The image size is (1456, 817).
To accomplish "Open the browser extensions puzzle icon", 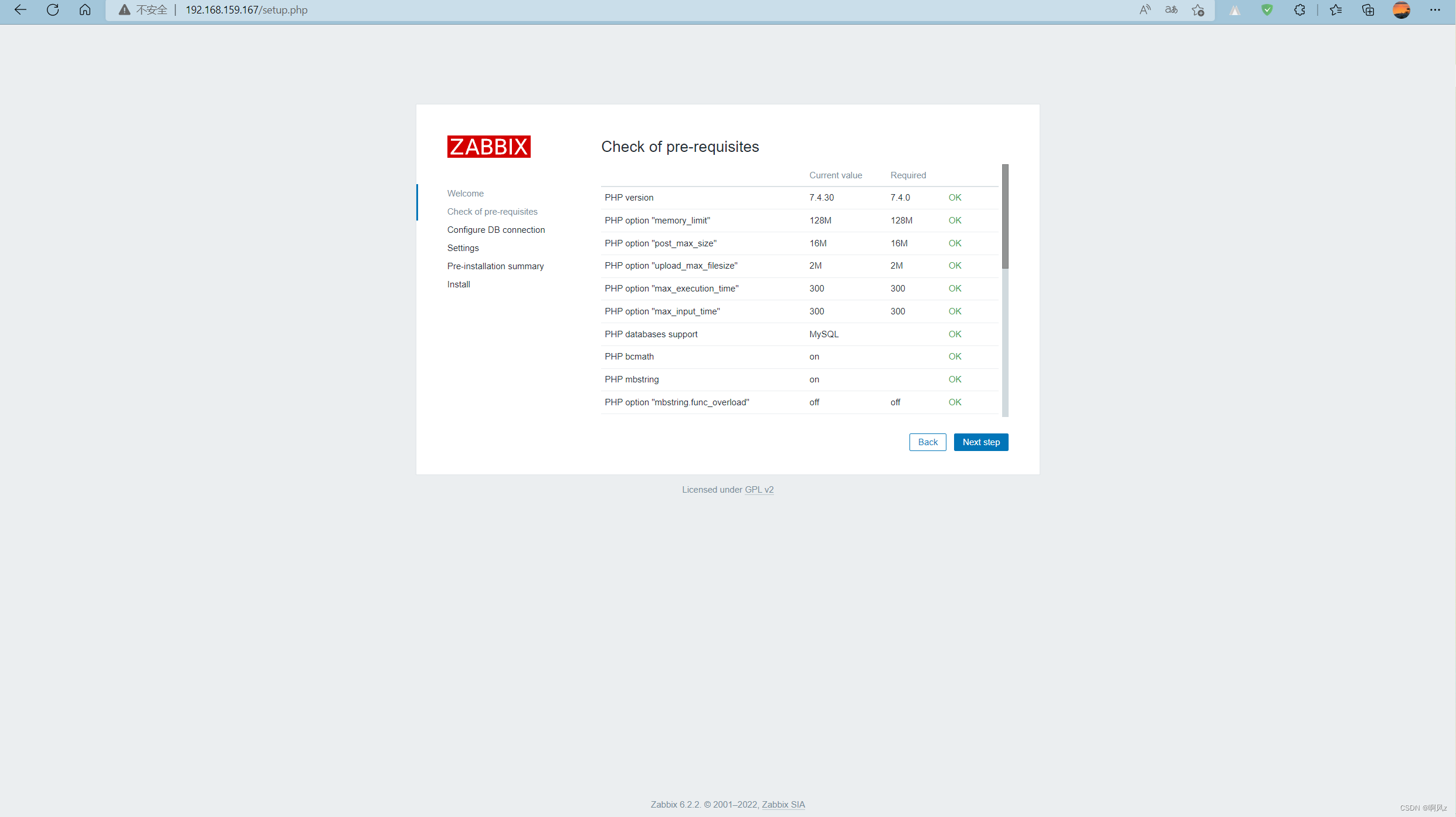I will click(1299, 10).
